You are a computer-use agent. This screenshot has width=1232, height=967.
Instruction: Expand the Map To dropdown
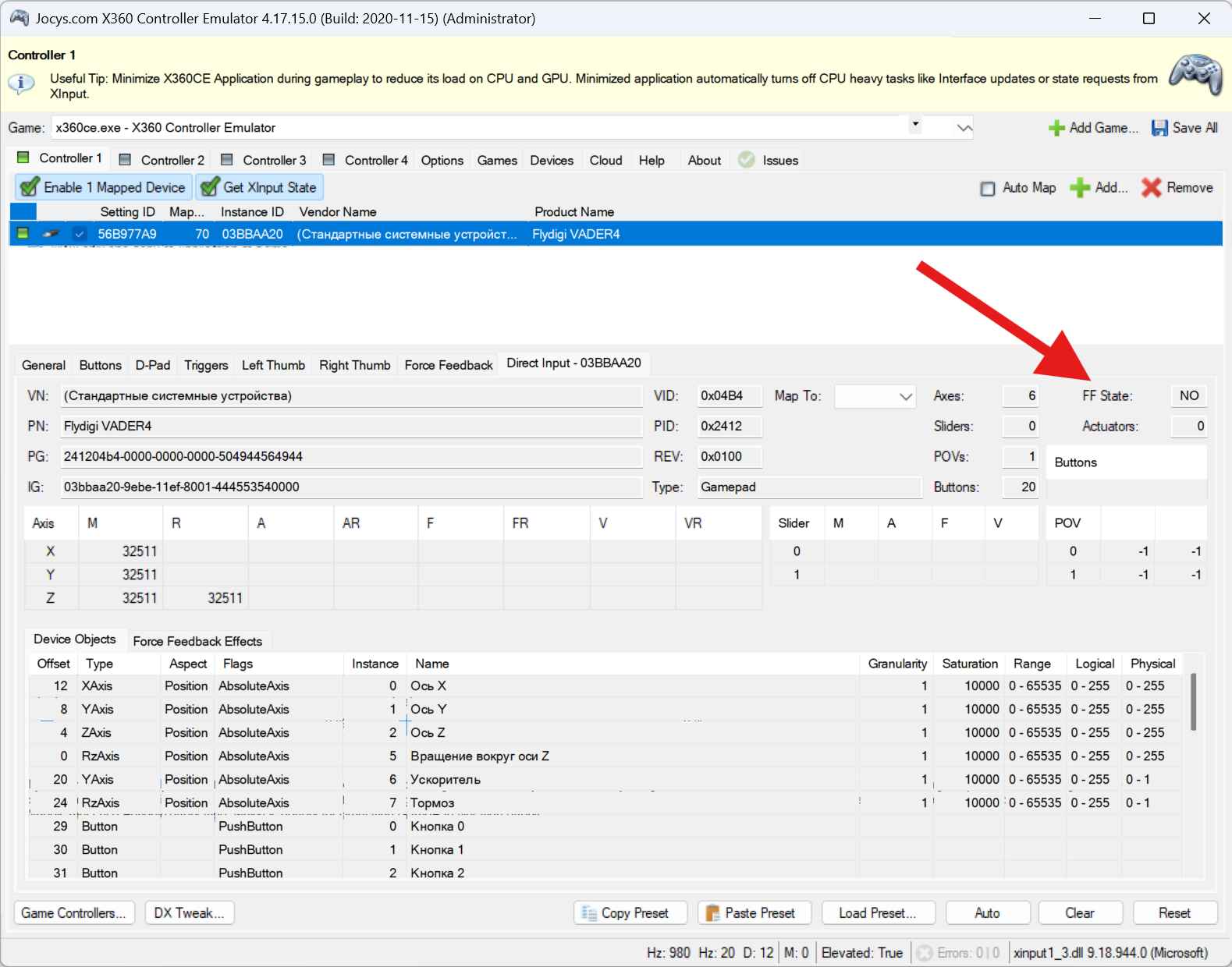(905, 396)
